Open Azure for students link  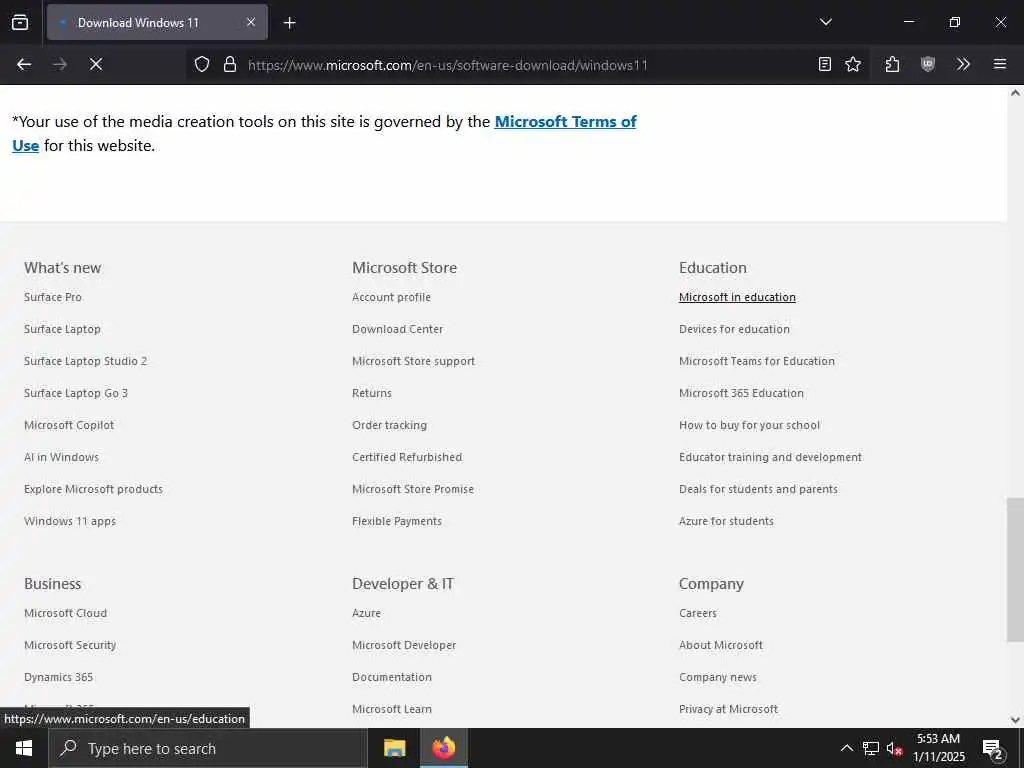(x=726, y=521)
